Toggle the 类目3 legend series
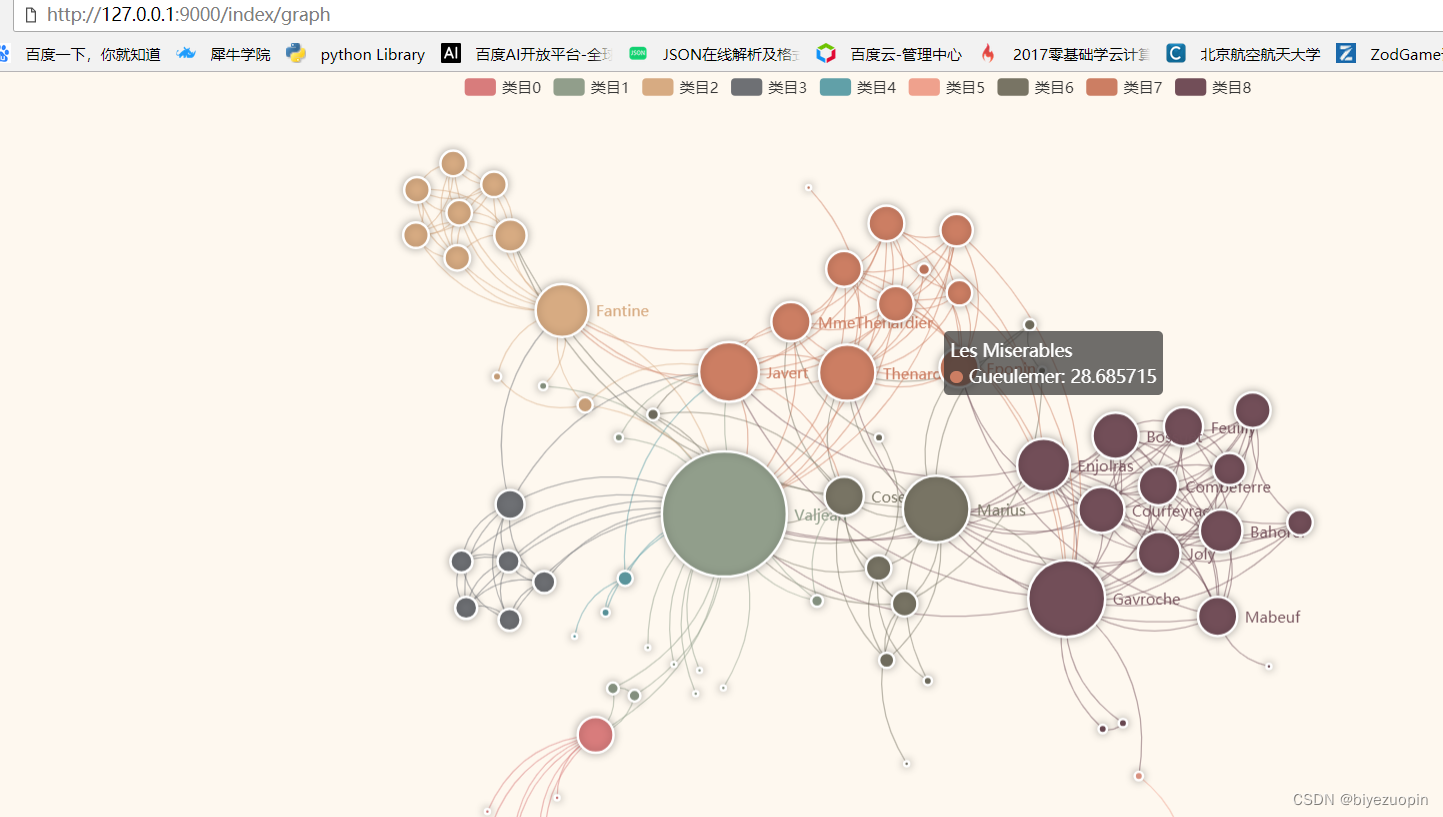Screen dimensions: 1443x817 (769, 87)
